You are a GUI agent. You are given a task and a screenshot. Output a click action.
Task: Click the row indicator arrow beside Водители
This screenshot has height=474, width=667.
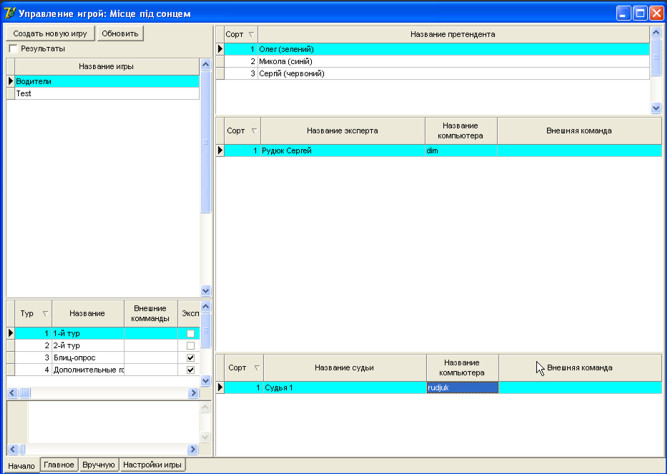coord(10,82)
